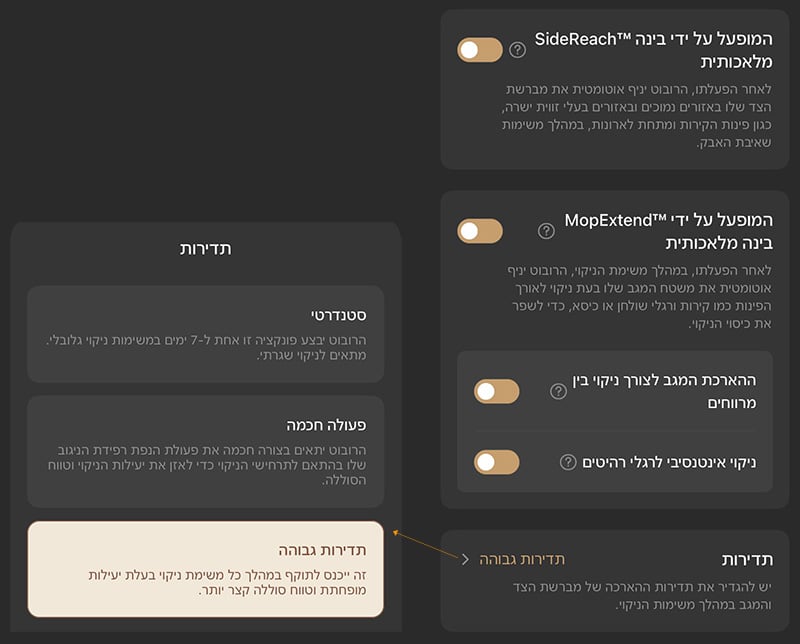The image size is (800, 644).
Task: Enable intensive cleaning for furniture legs switch
Action: point(497,462)
